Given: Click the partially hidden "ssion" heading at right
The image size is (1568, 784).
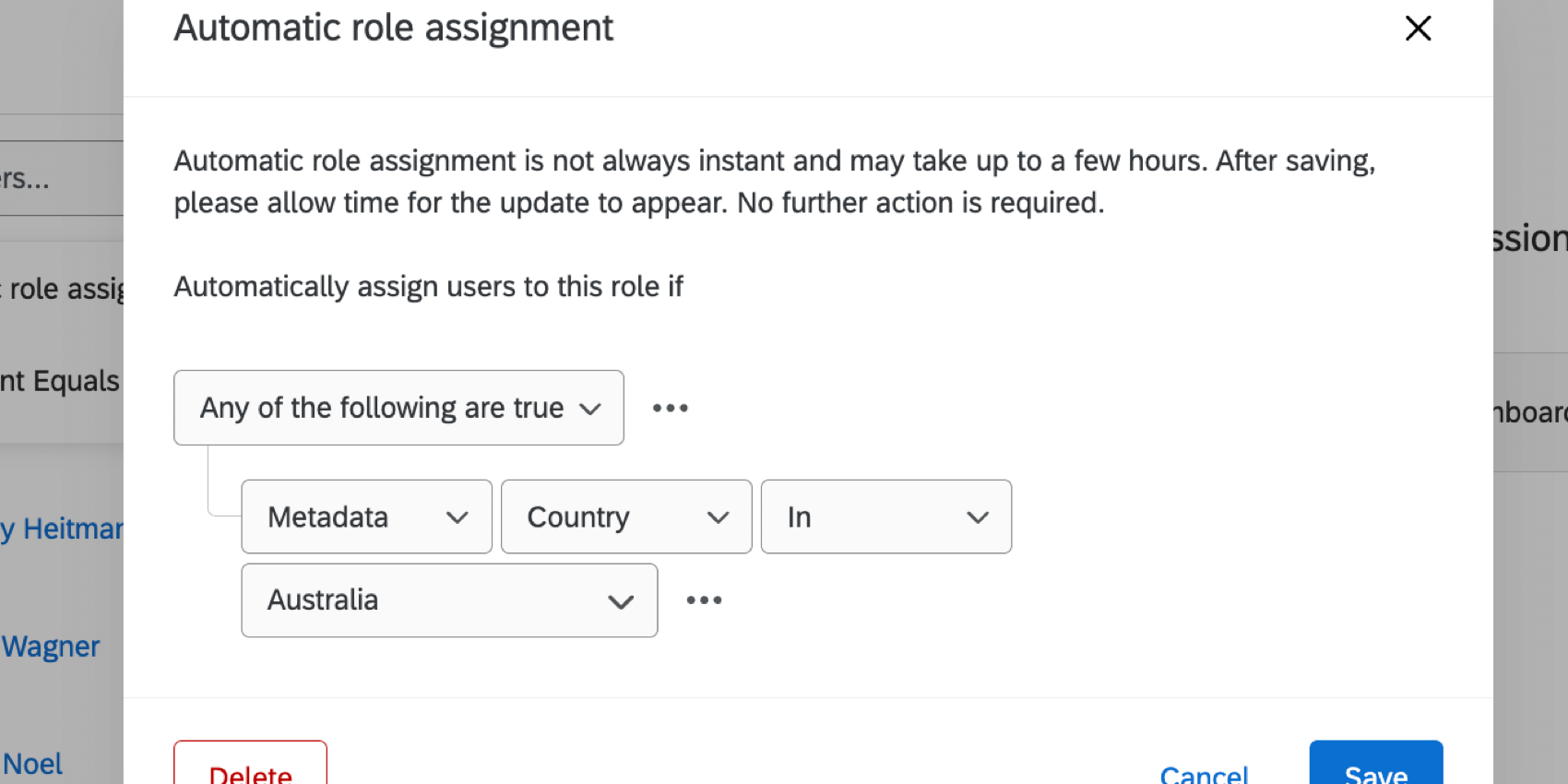Looking at the screenshot, I should click(x=1530, y=239).
